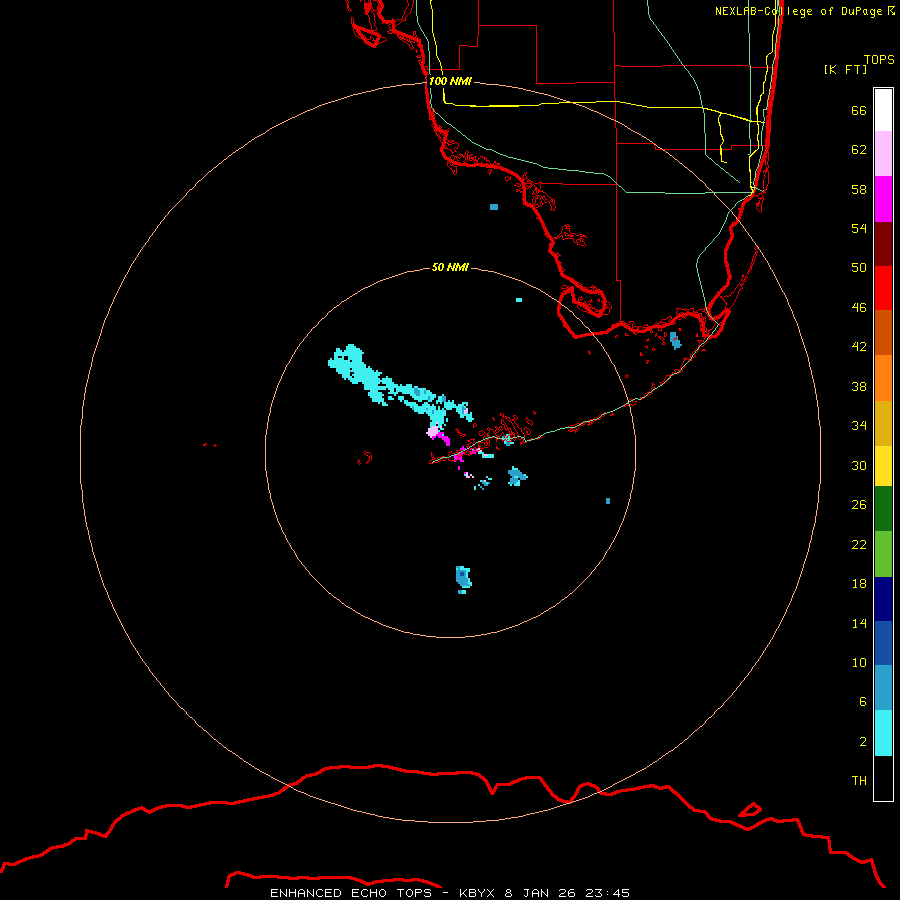Image resolution: width=900 pixels, height=900 pixels.
Task: Click the light green legend swatch
Action: pos(883,554)
